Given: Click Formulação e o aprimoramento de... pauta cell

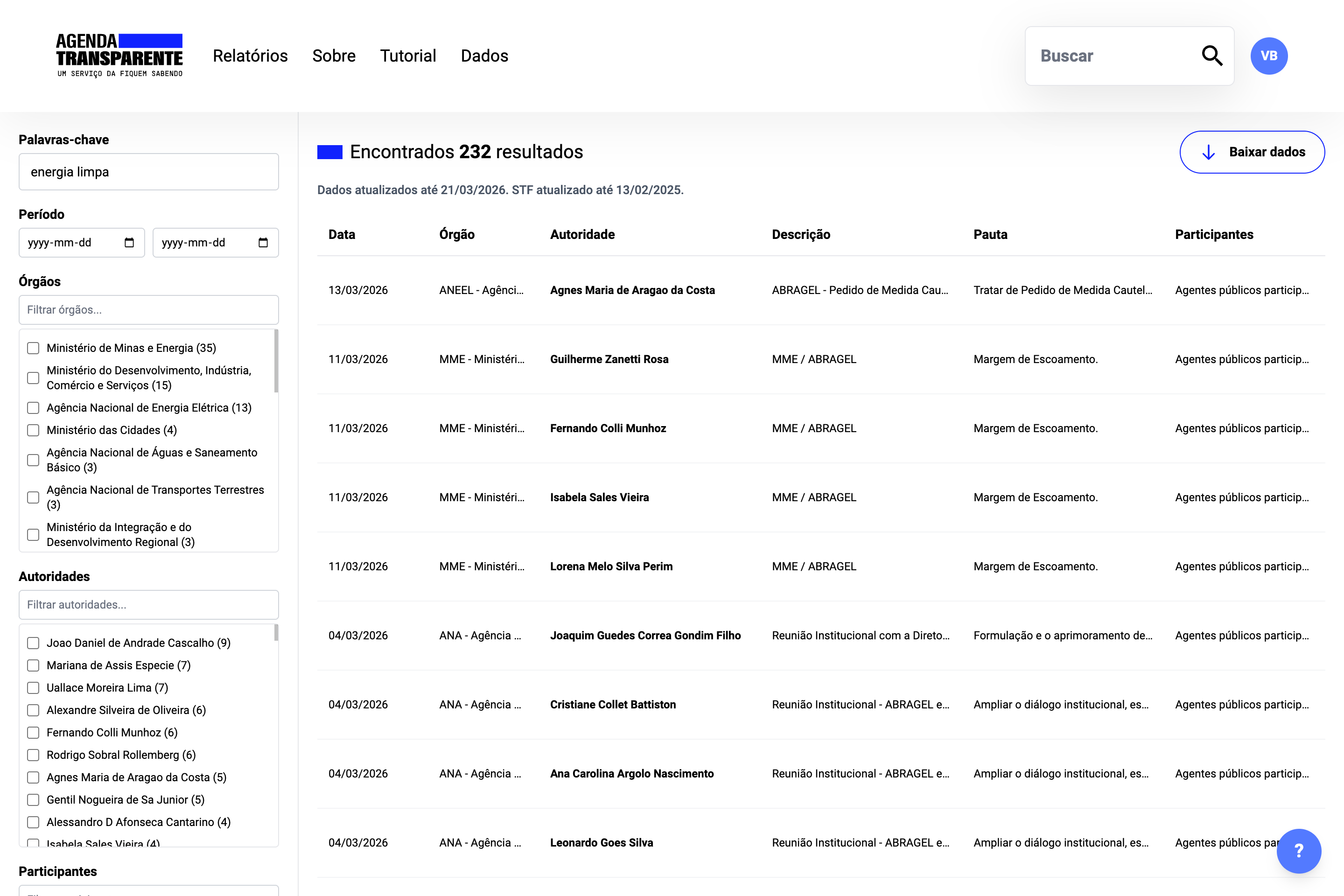Looking at the screenshot, I should click(x=1063, y=636).
